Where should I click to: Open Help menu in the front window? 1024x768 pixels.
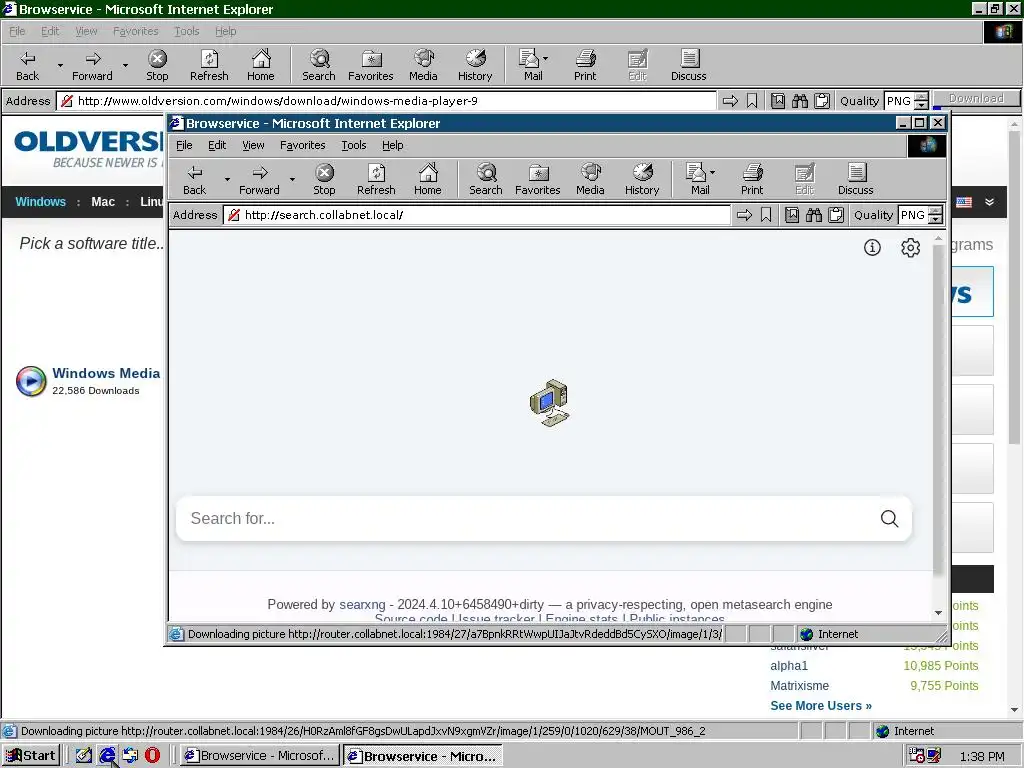tap(392, 145)
